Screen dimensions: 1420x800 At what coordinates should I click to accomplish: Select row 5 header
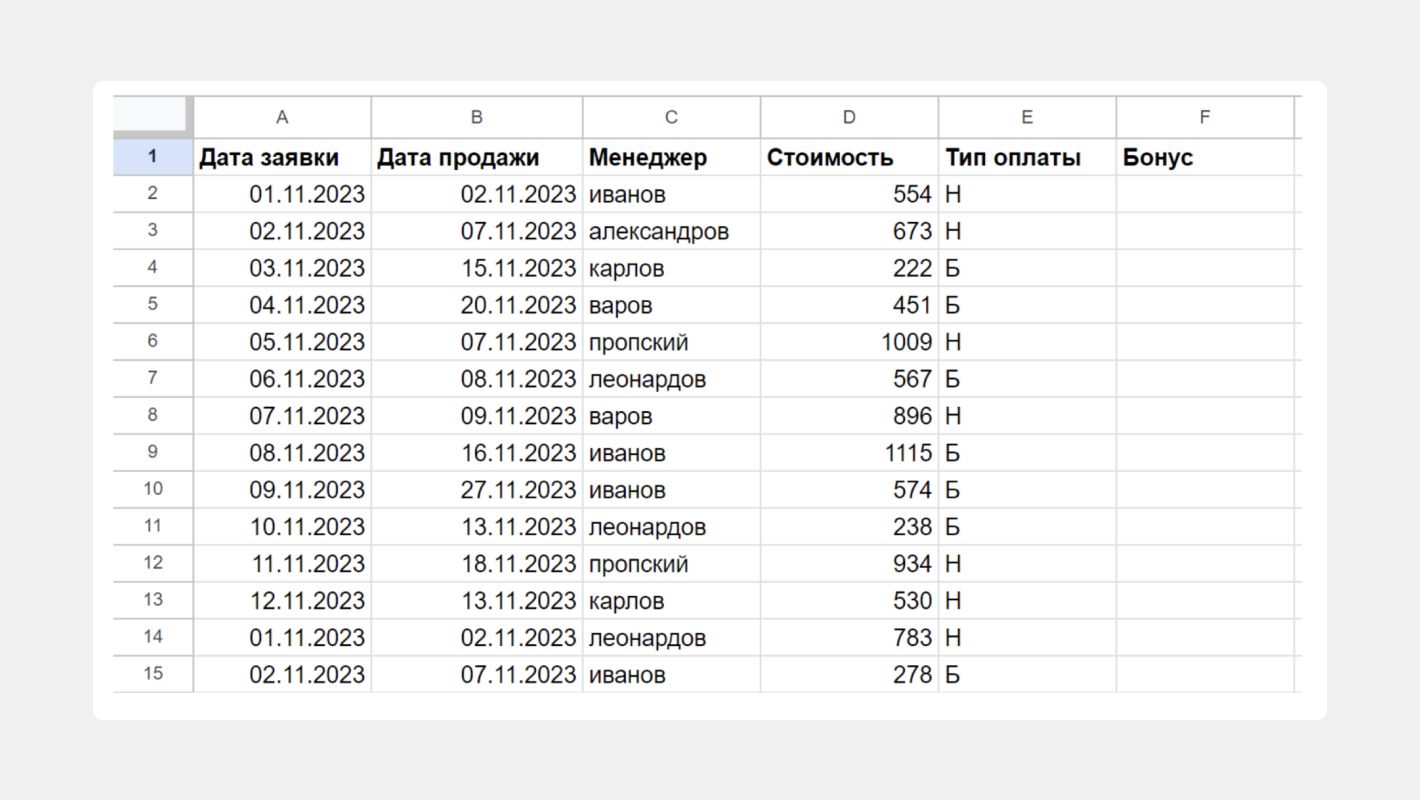(153, 304)
